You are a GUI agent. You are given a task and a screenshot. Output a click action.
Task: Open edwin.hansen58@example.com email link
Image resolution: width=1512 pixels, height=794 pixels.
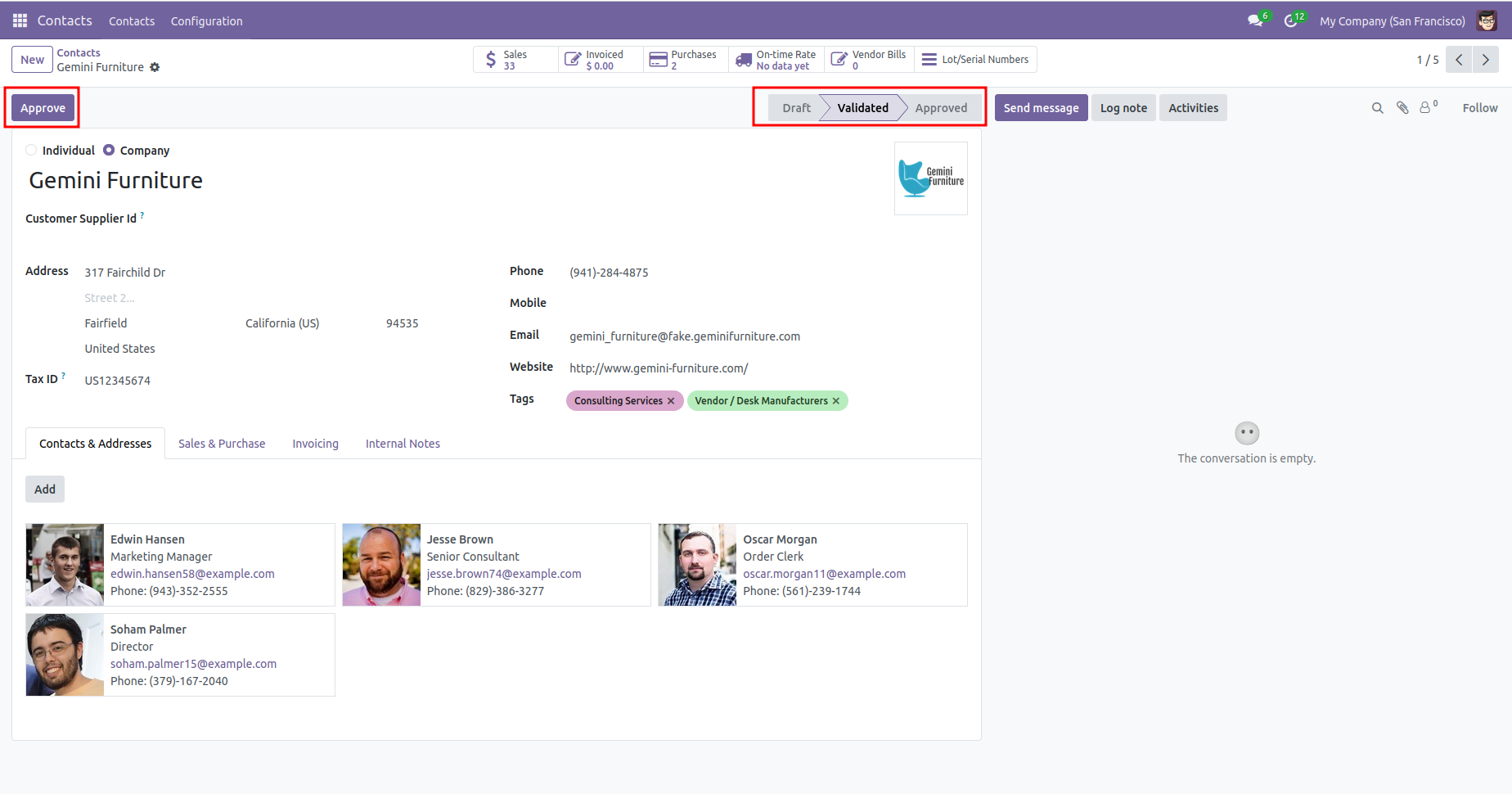192,574
